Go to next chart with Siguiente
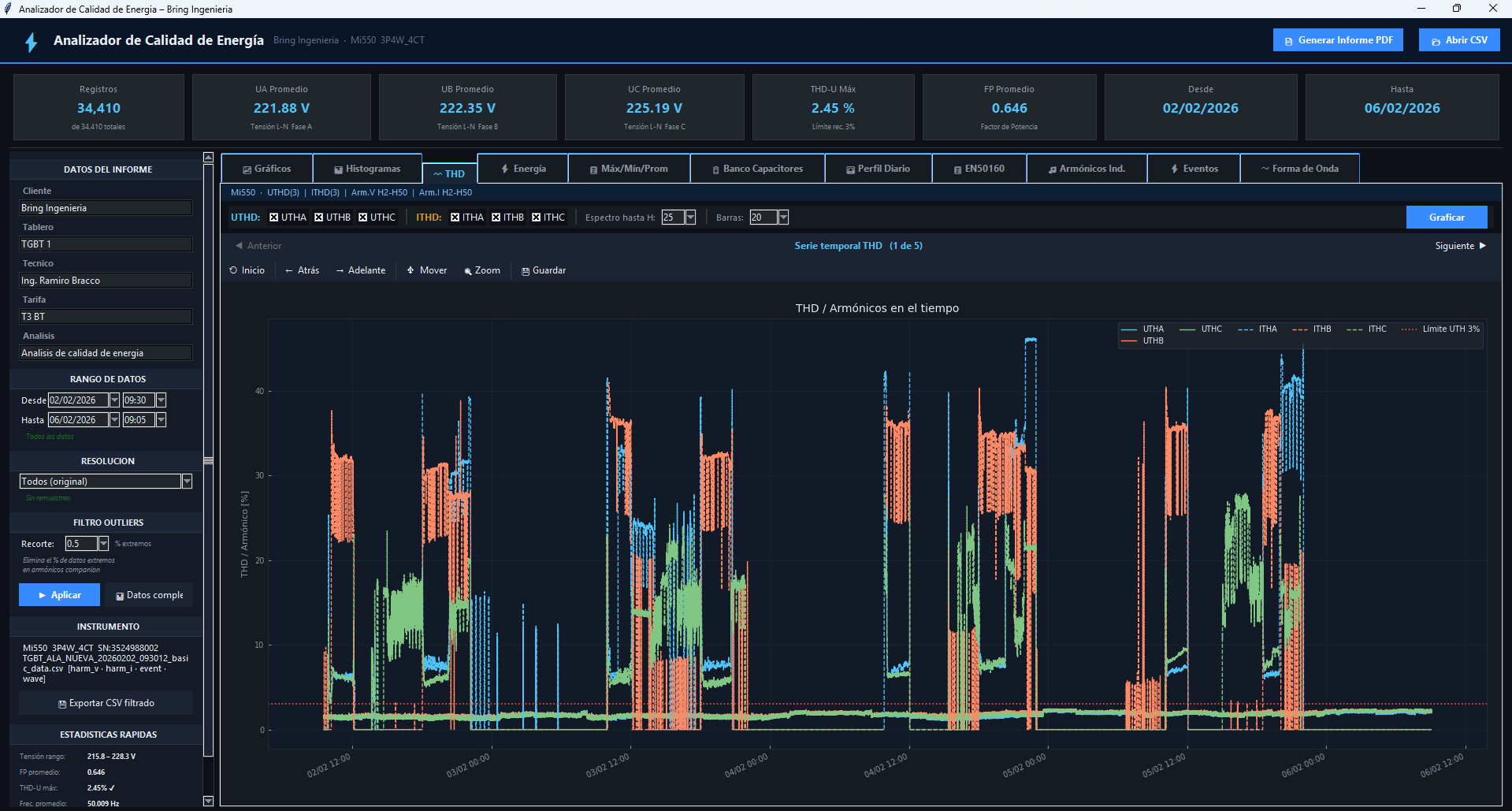 (x=1460, y=246)
